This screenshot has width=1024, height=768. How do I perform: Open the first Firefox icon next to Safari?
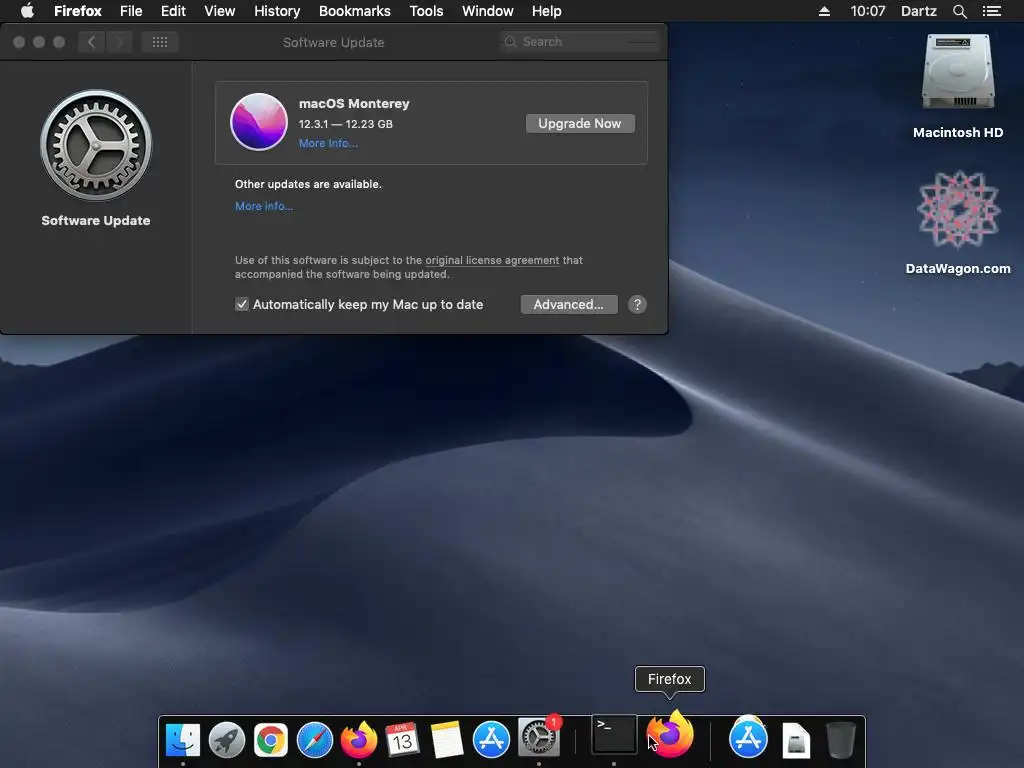pyautogui.click(x=359, y=739)
